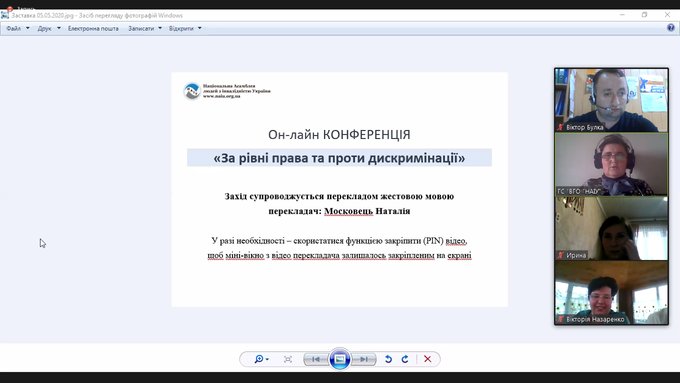Expand the Друк dropdown menu
Image resolution: width=680 pixels, height=383 pixels.
[49, 28]
